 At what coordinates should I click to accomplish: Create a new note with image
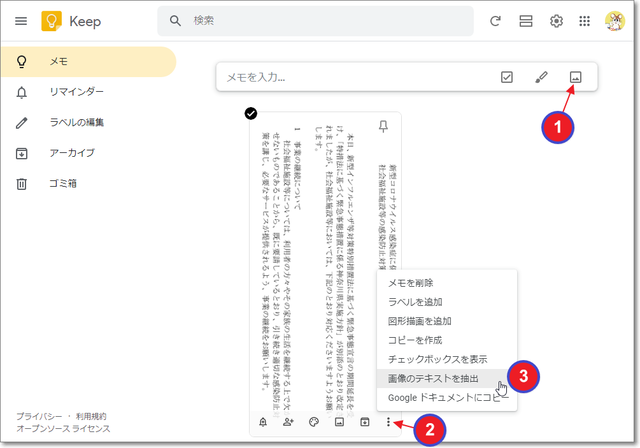click(574, 76)
